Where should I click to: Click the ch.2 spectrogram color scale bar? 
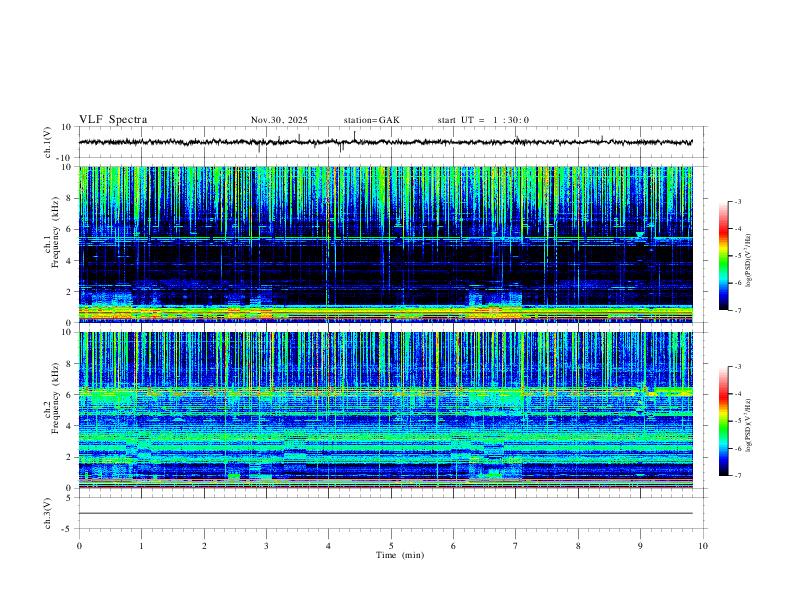[723, 421]
